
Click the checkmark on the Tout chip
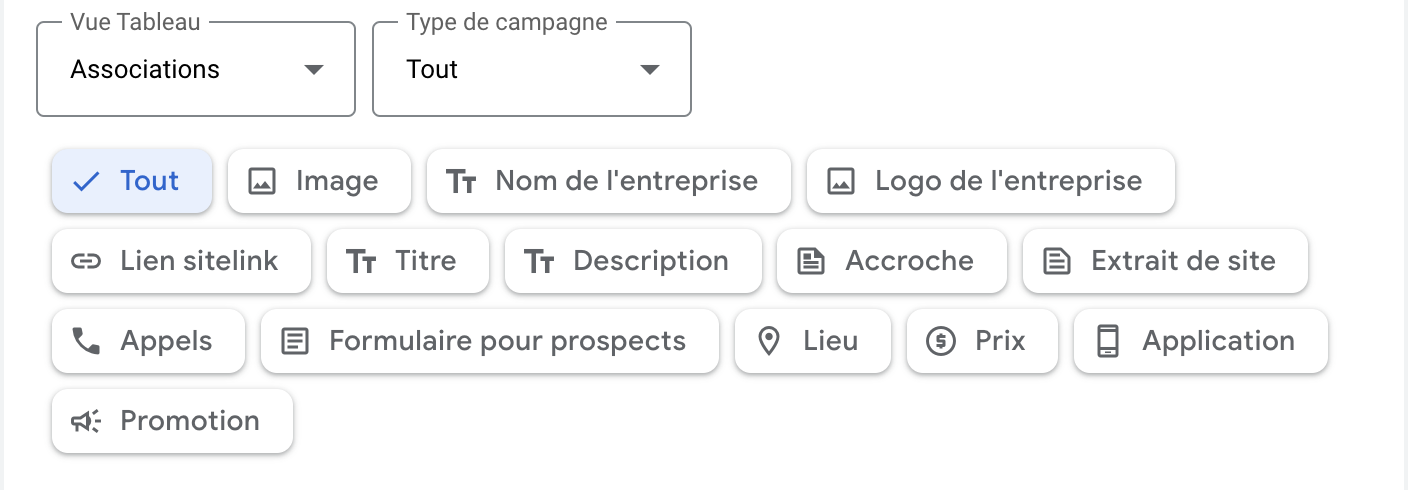click(x=87, y=181)
